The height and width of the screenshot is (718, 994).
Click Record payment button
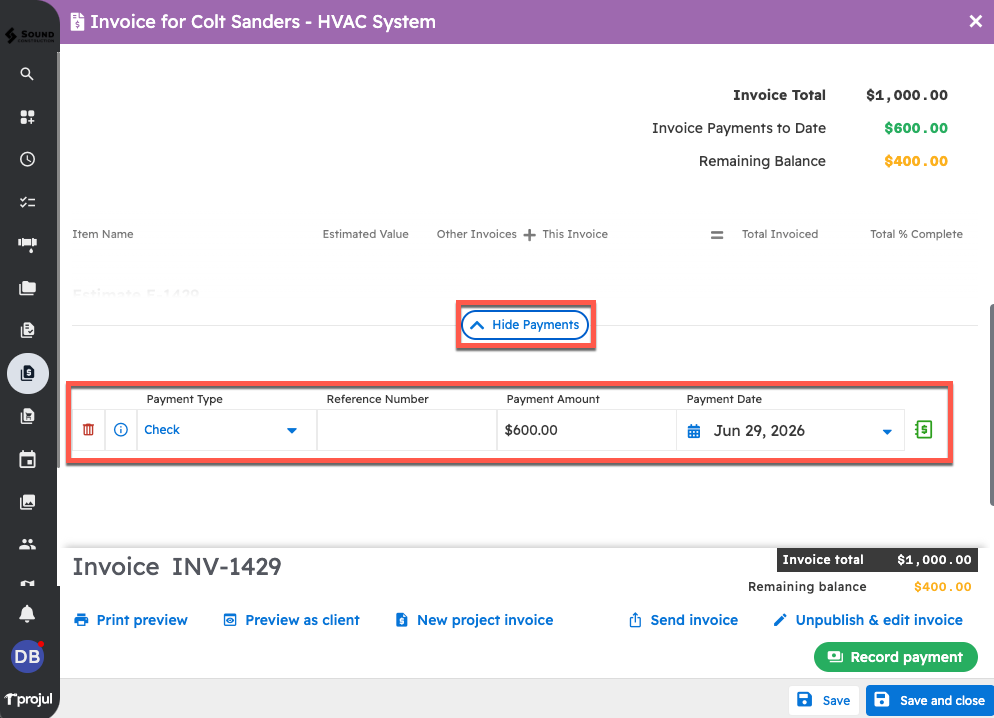(x=895, y=657)
